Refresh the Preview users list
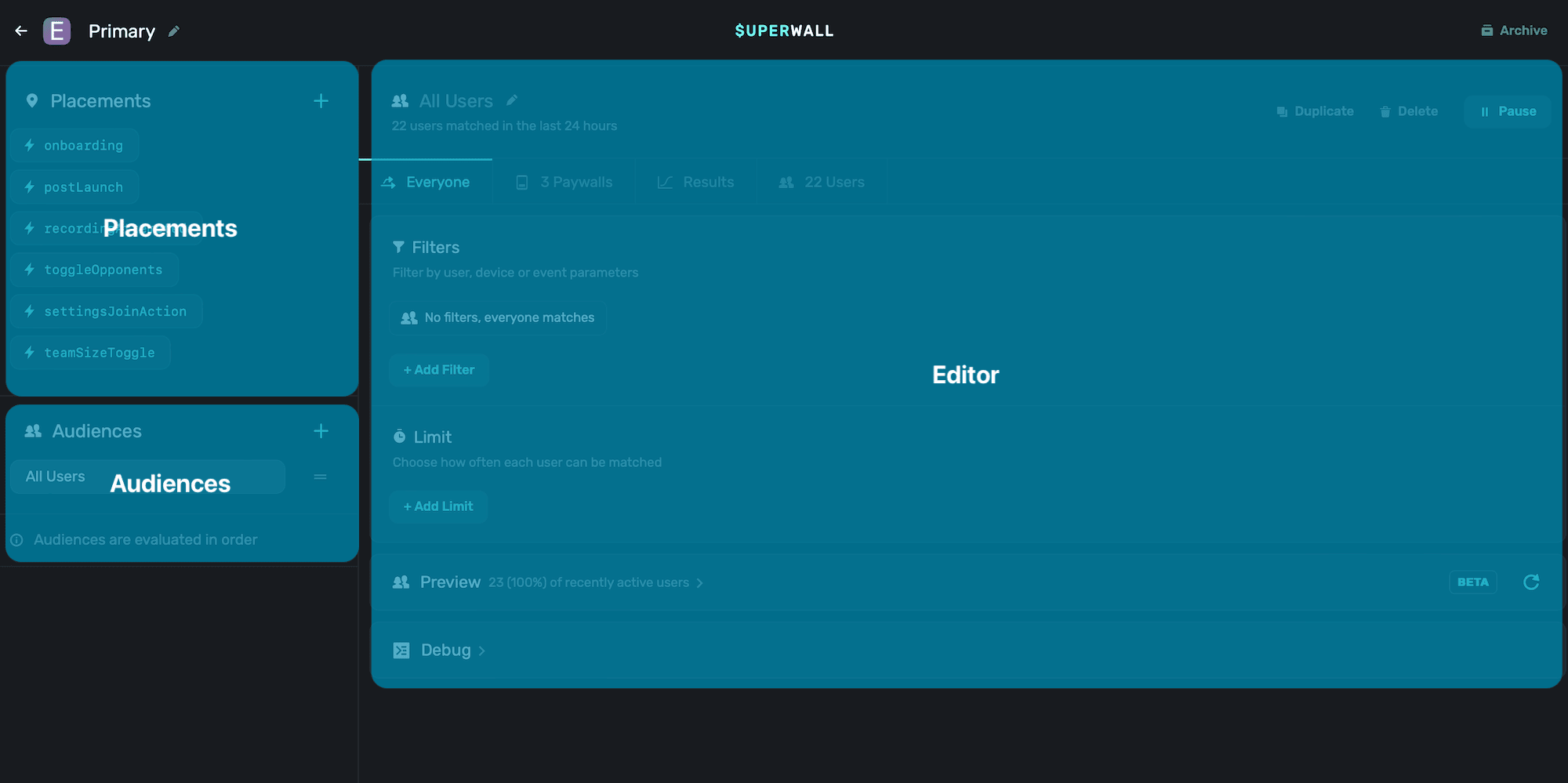This screenshot has height=783, width=1568. click(1530, 582)
